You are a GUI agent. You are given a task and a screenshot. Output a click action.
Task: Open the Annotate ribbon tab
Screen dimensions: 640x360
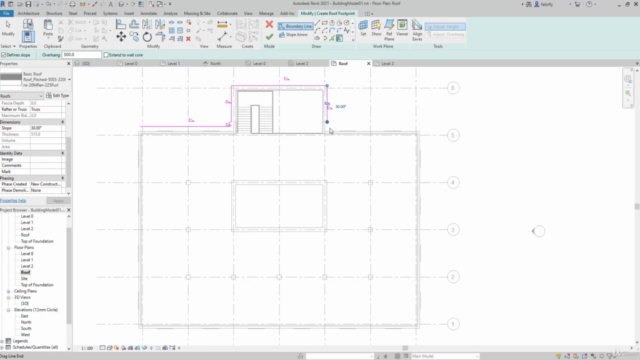click(x=149, y=13)
